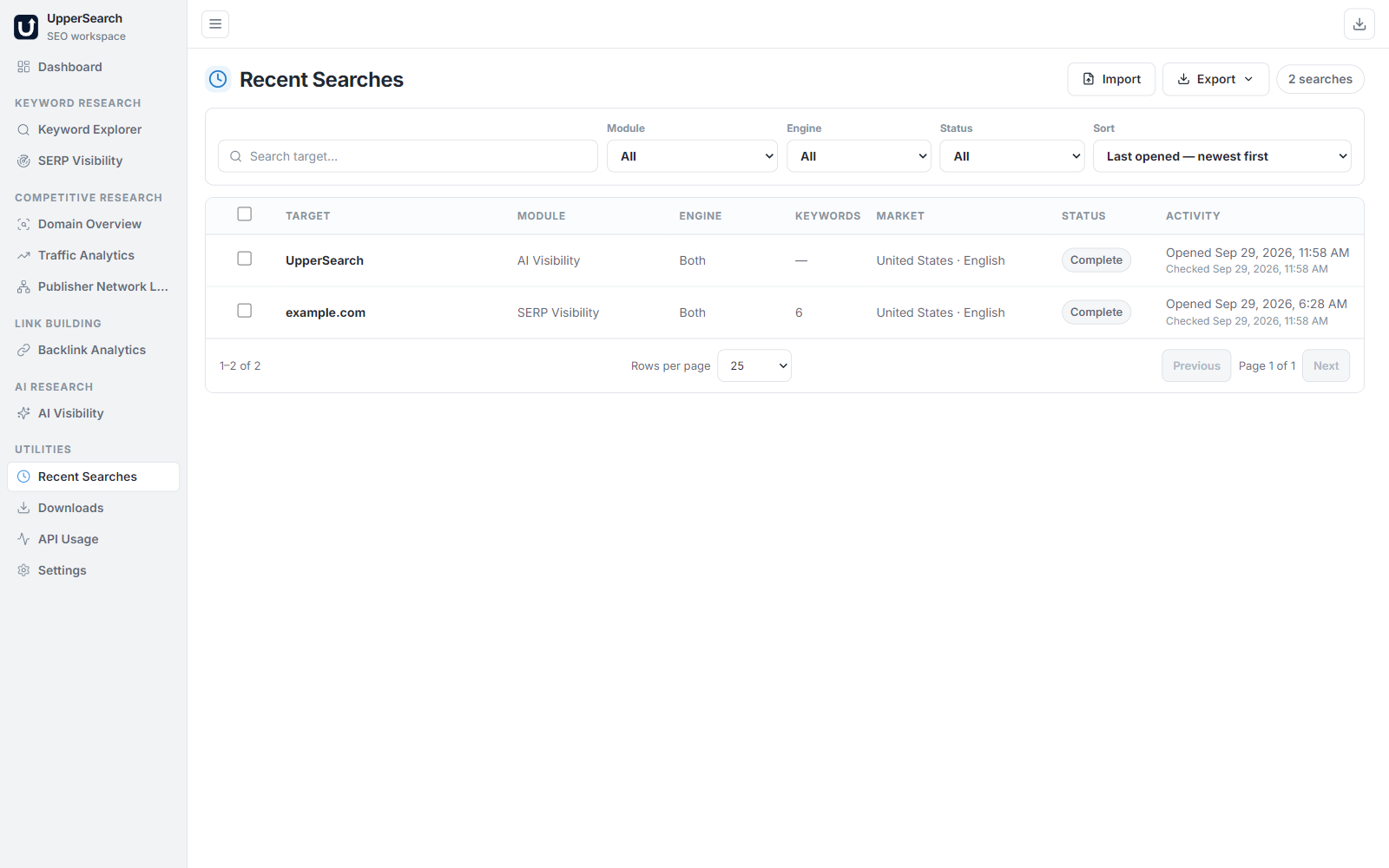Expand the Export dropdown button
This screenshot has width=1389, height=868.
pos(1215,79)
